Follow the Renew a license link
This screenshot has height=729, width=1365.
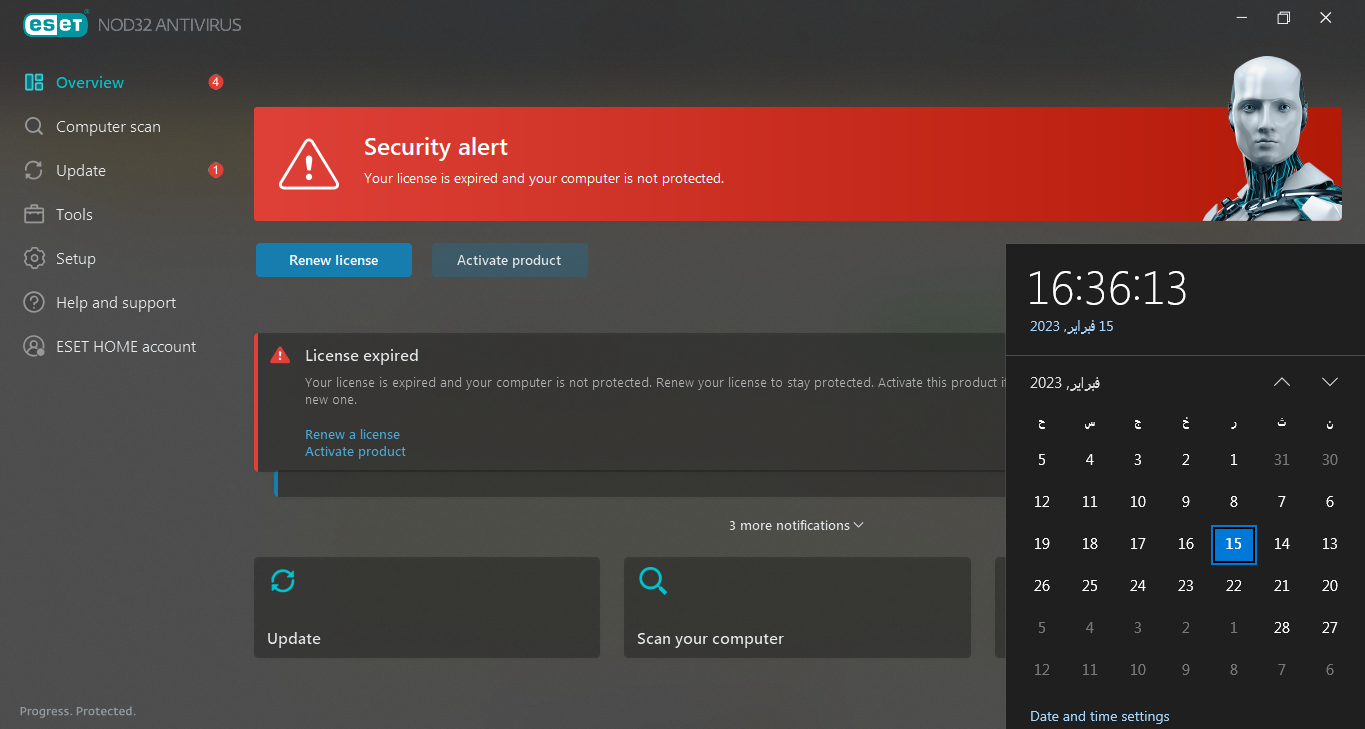352,434
